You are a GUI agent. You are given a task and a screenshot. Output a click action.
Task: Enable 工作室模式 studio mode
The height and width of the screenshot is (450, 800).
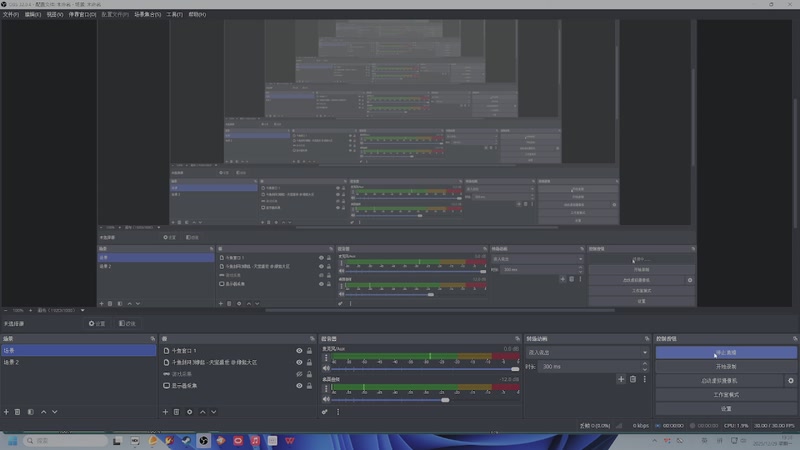tap(726, 395)
